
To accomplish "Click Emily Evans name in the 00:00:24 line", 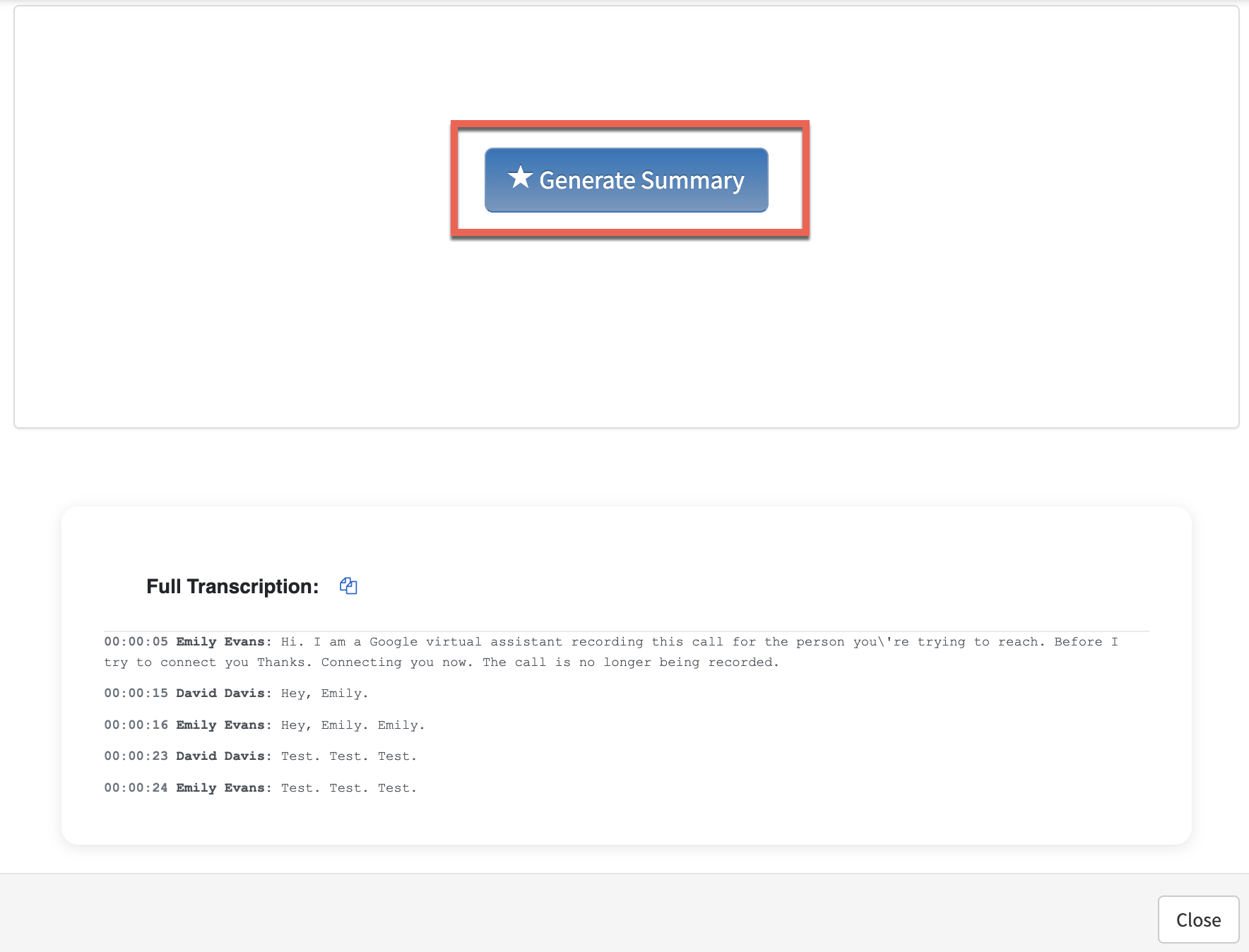I will [223, 788].
